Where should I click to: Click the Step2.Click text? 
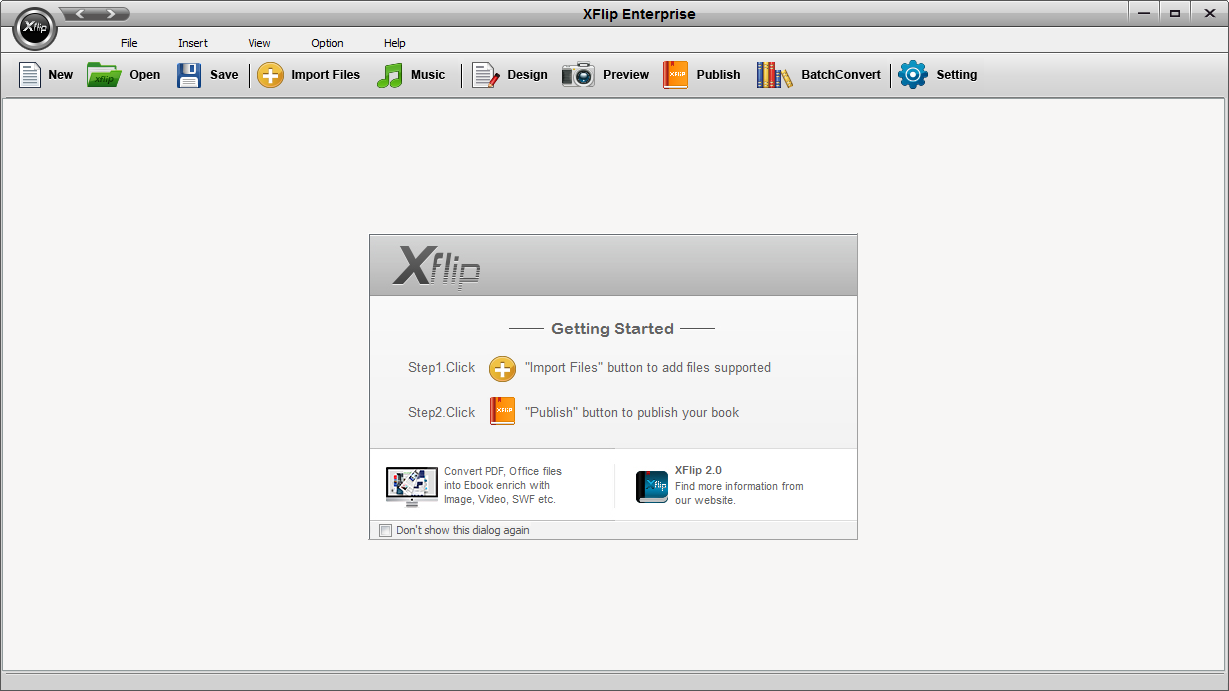pos(442,412)
